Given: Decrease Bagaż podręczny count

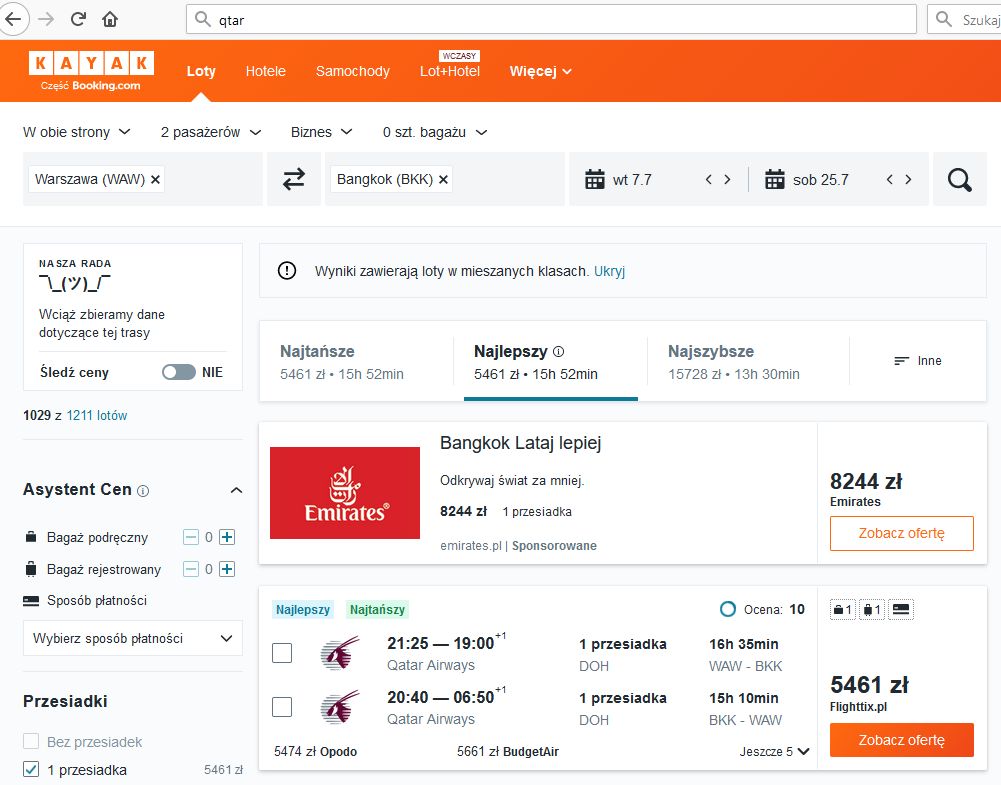Looking at the screenshot, I should 191,537.
